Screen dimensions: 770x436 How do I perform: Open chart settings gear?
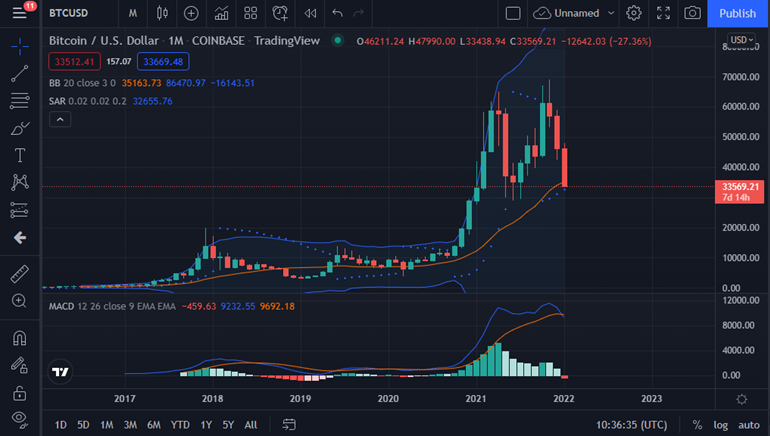click(x=633, y=13)
